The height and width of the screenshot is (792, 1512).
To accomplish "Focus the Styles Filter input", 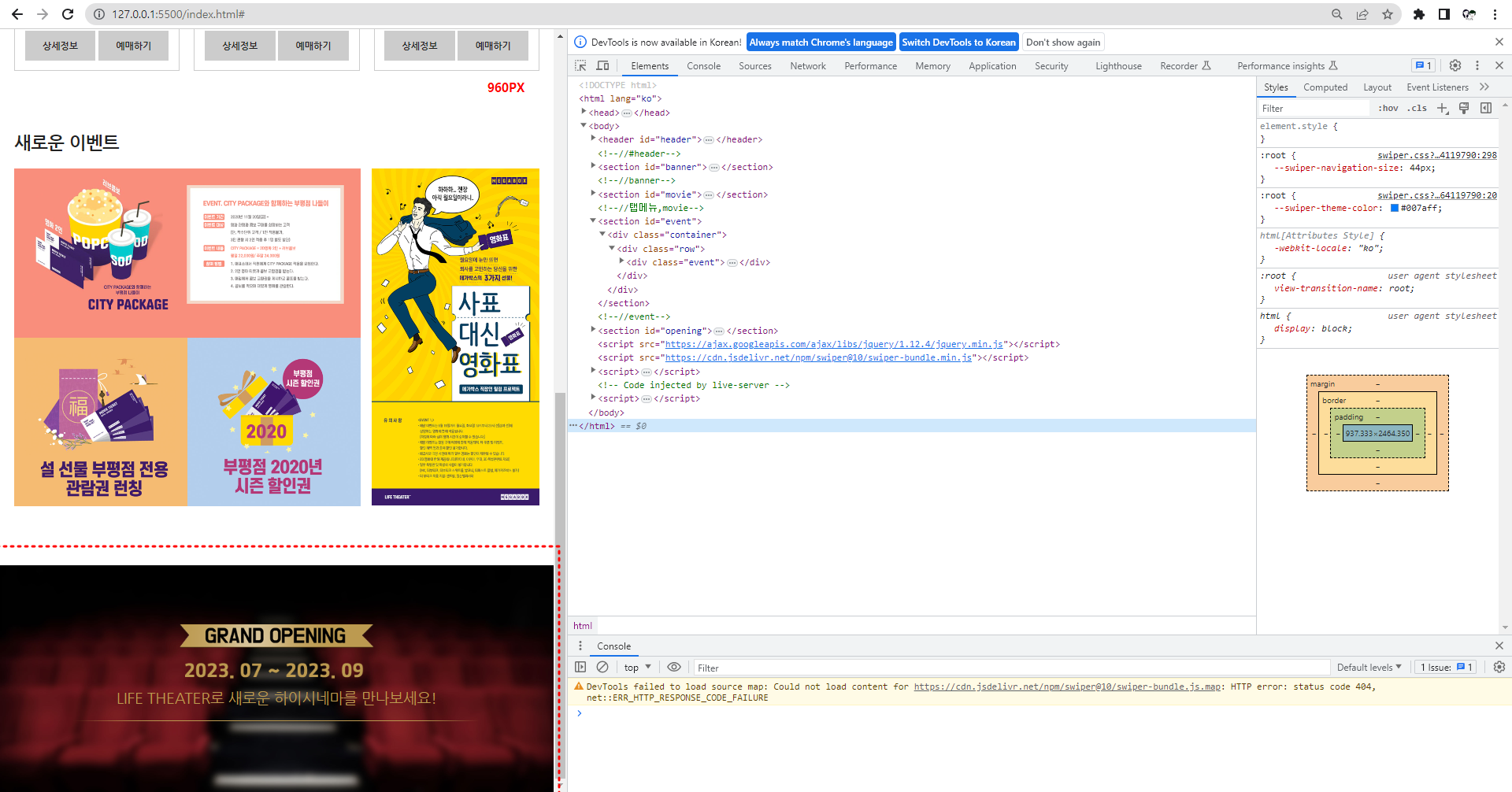I will (1314, 109).
